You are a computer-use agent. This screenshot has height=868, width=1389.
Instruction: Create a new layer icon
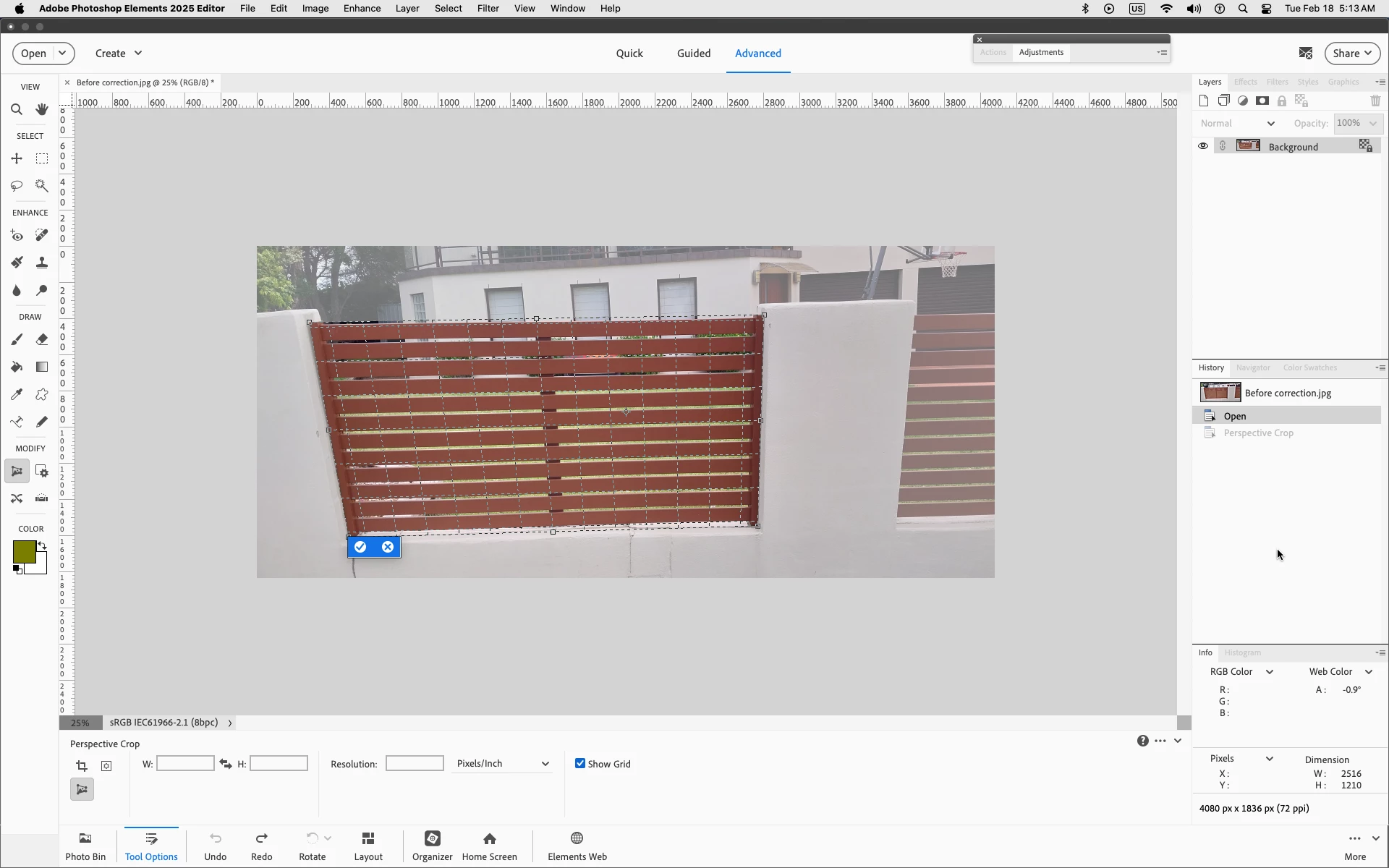[1204, 101]
